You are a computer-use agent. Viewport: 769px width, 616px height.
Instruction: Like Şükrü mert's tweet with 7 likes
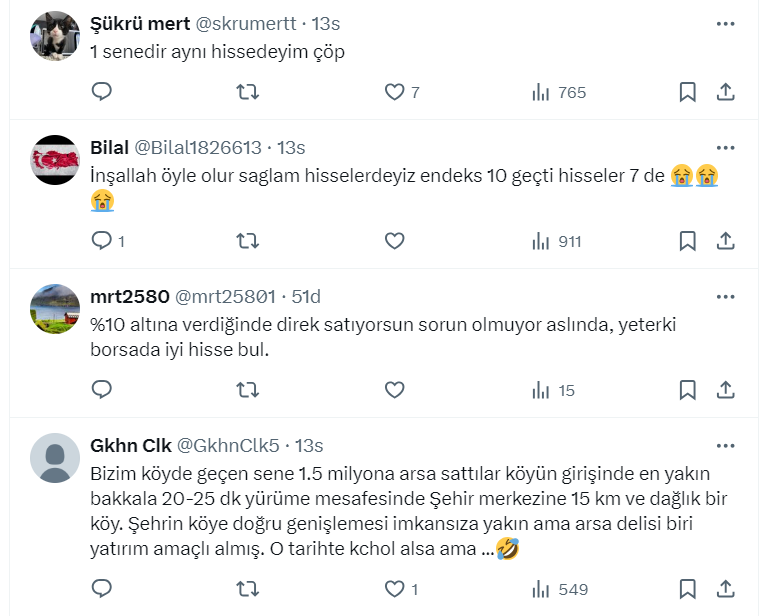tap(394, 92)
